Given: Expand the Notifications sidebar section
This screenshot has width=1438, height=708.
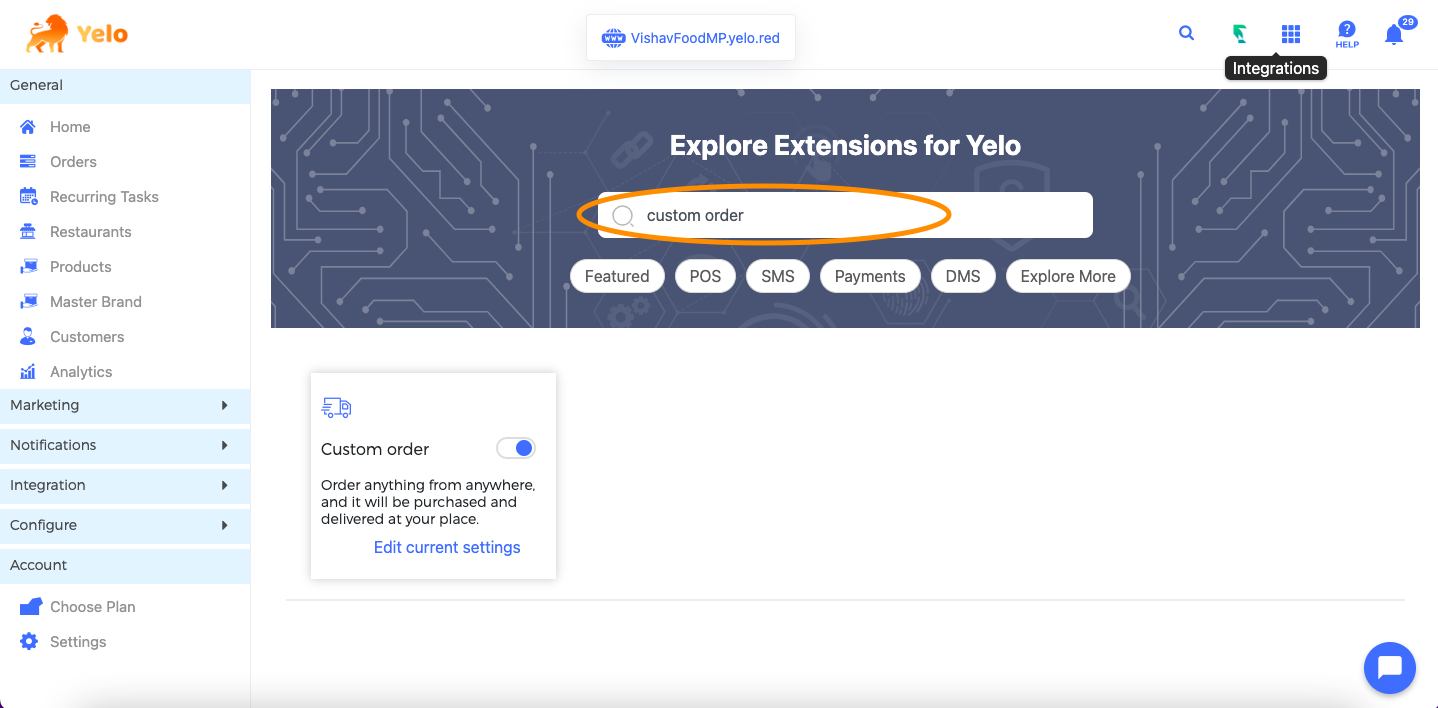Looking at the screenshot, I should click(224, 445).
